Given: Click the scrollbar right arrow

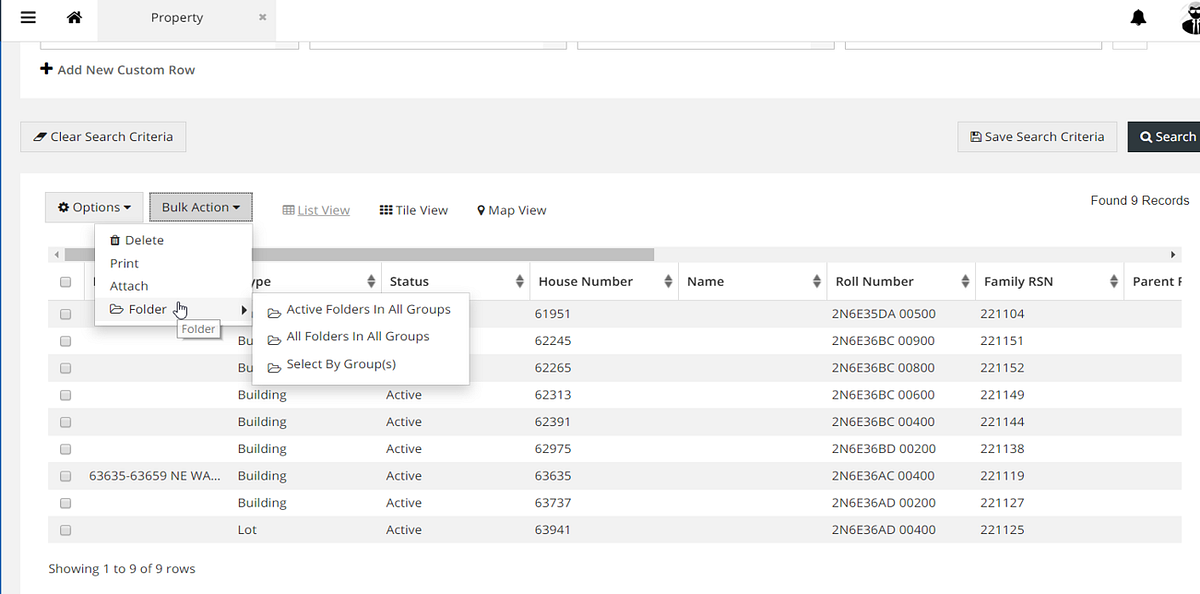Looking at the screenshot, I should pos(1172,255).
